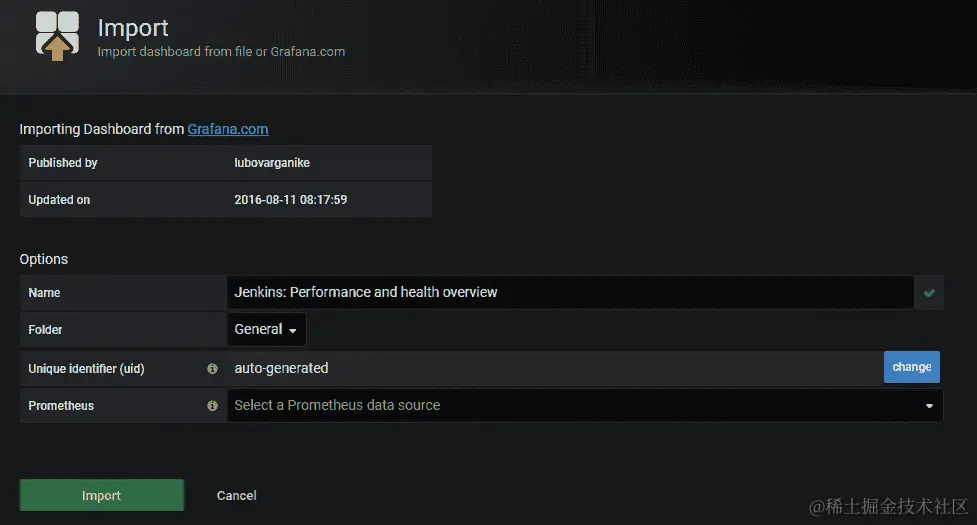This screenshot has height=525, width=977.
Task: Click the Prometheus row label
Action: click(x=61, y=405)
